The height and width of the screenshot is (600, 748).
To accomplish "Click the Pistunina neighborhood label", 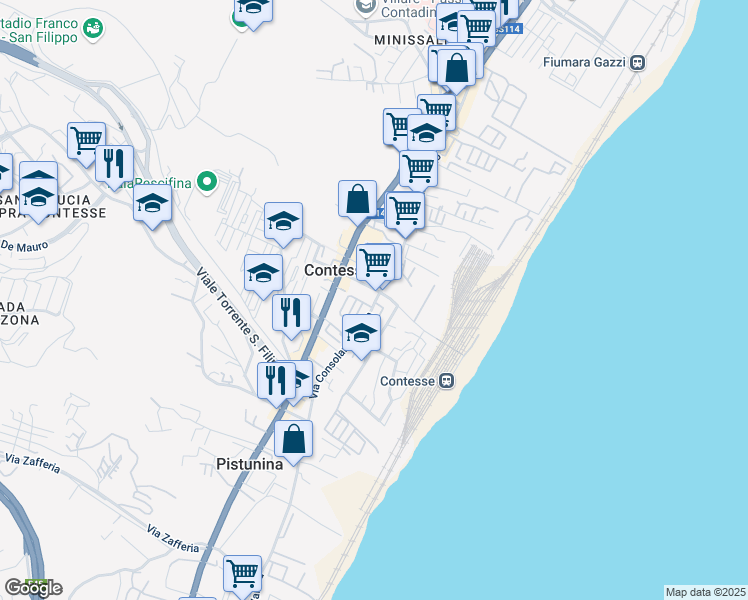I will [x=249, y=464].
